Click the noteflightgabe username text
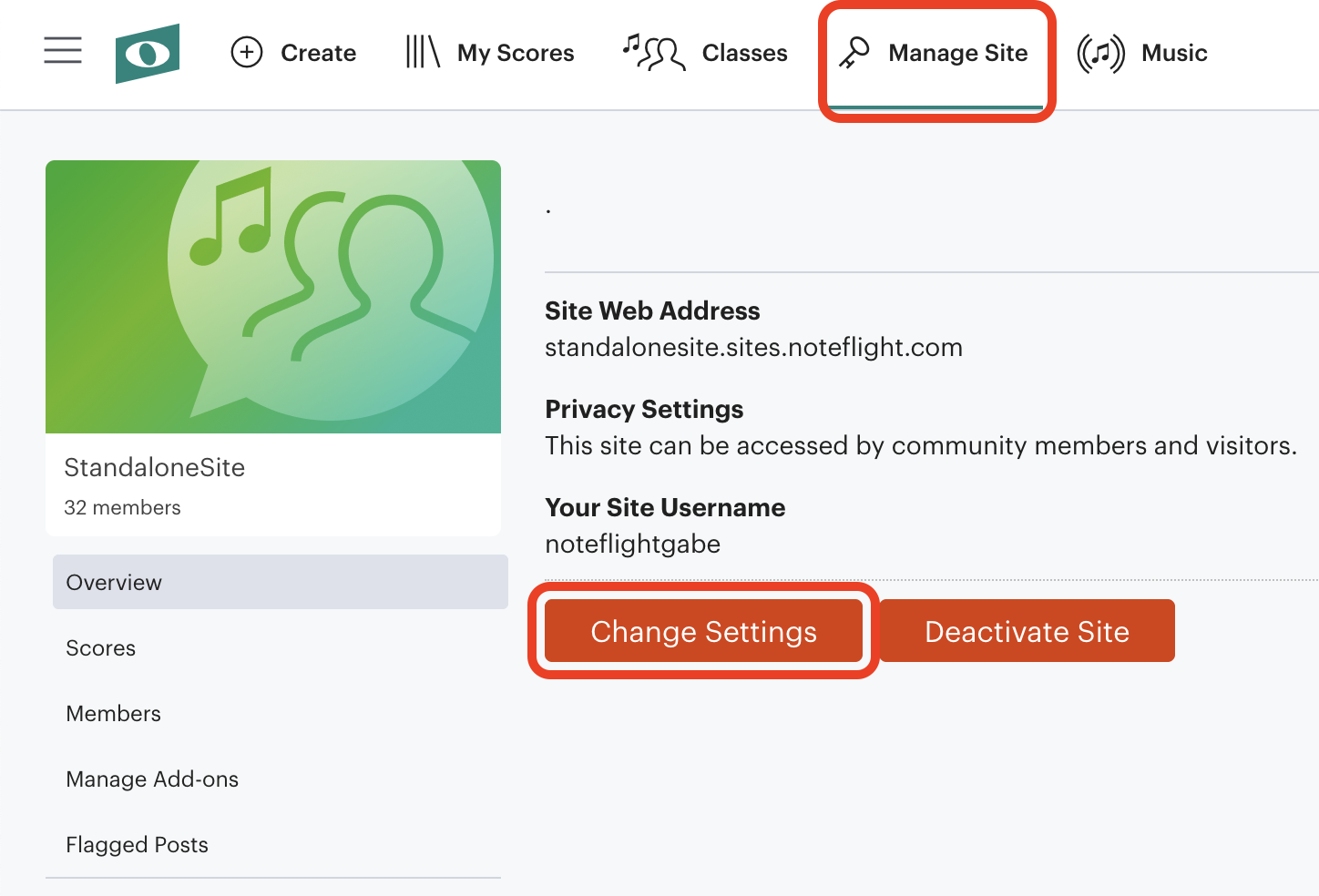 (x=632, y=545)
